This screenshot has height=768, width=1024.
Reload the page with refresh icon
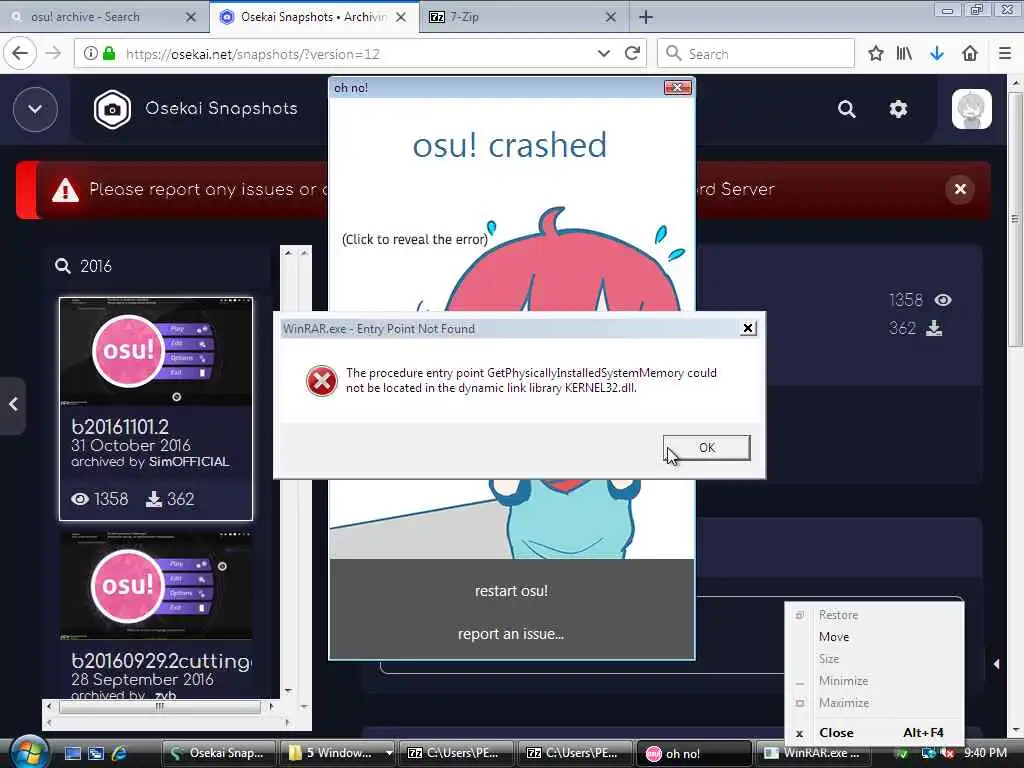pyautogui.click(x=632, y=54)
